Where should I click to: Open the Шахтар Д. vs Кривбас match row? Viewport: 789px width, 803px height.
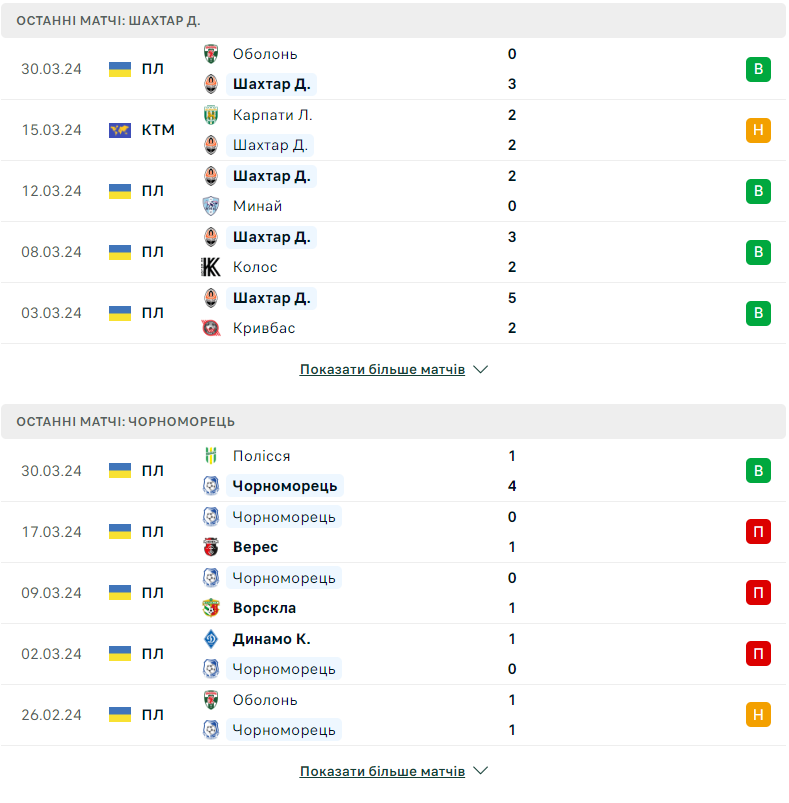tap(393, 313)
